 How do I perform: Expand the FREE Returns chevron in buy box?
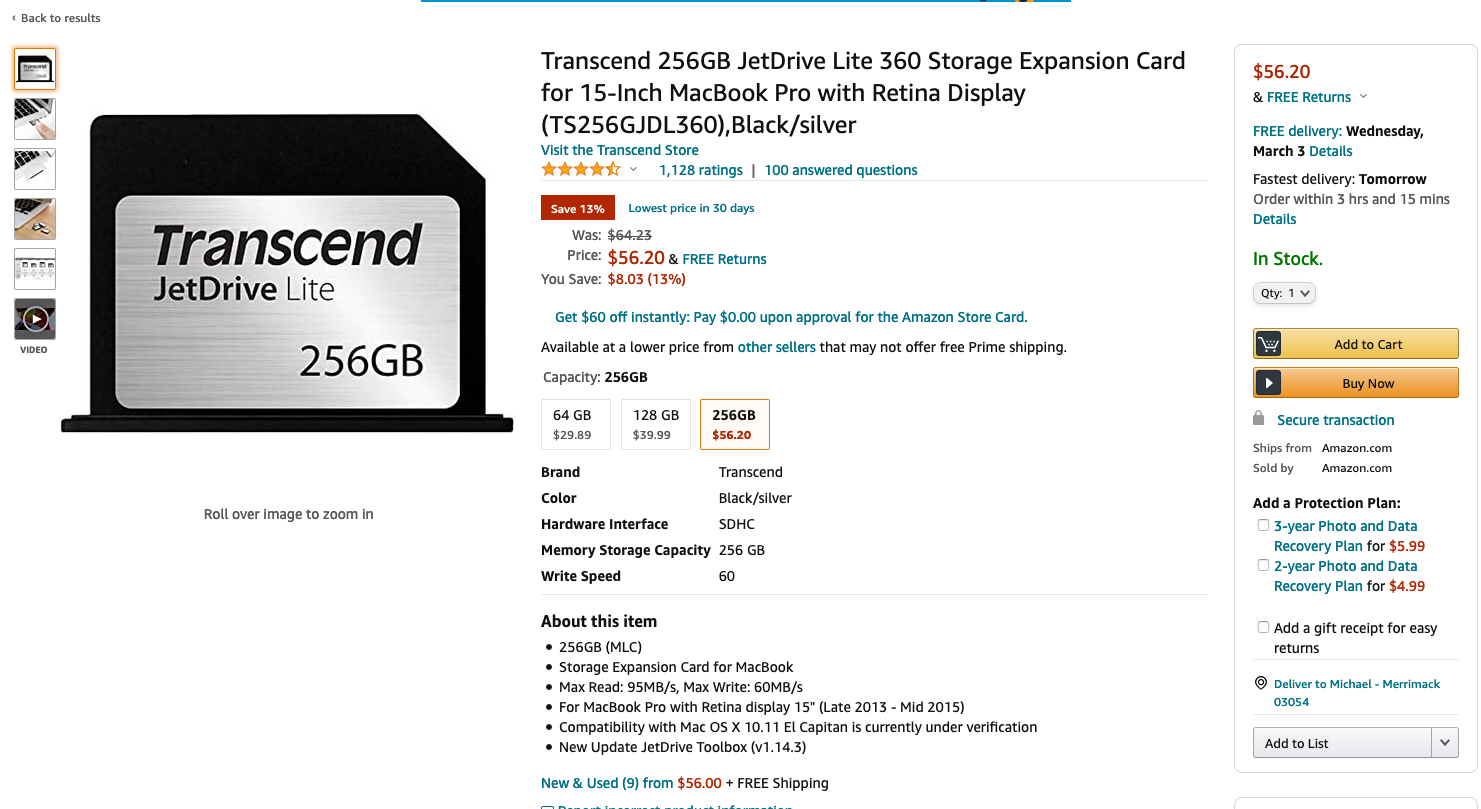[1363, 97]
